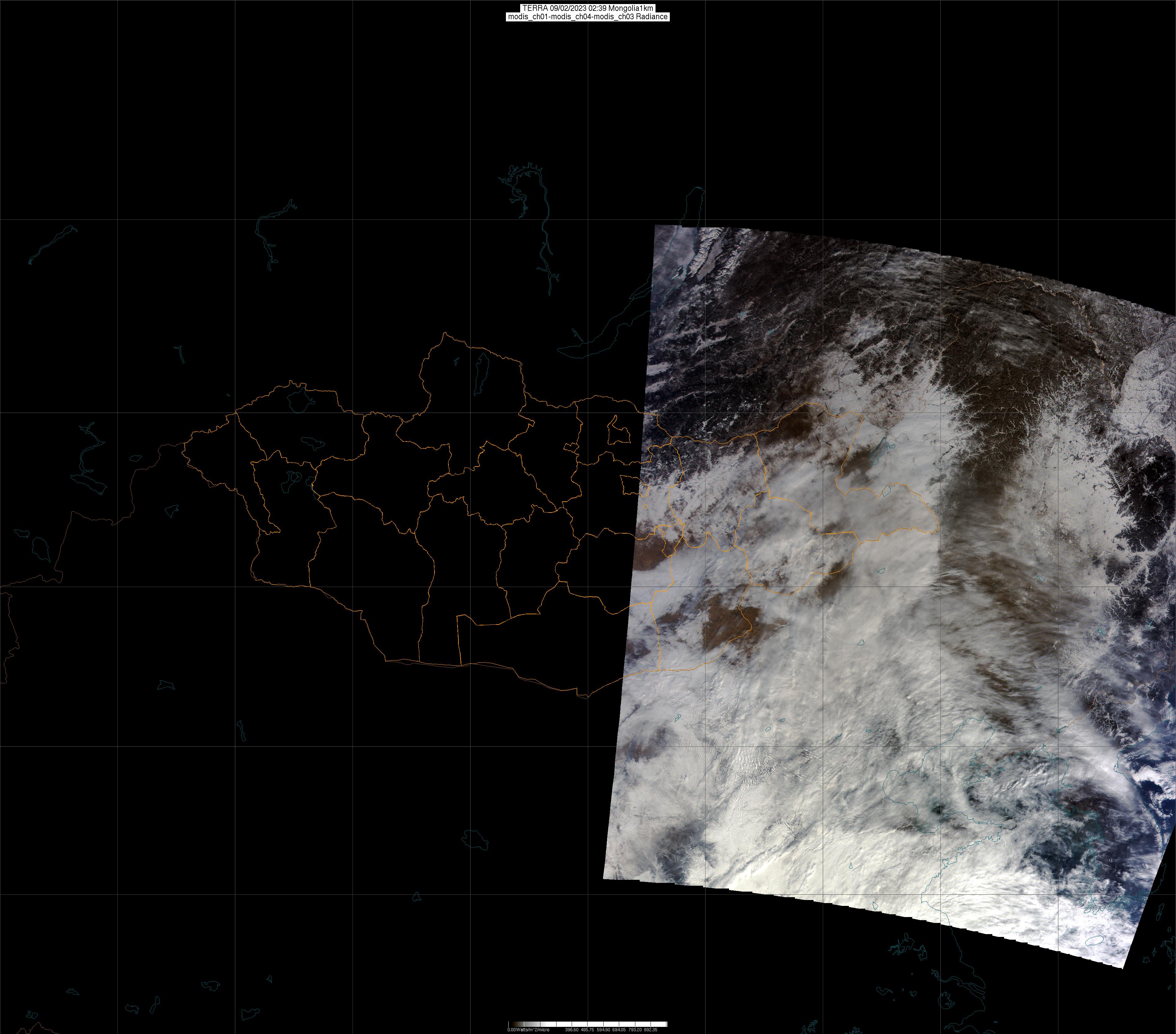Screen dimensions: 1176x1034
Task: Select the 396.60 colorbar tick value
Action: point(572,1029)
